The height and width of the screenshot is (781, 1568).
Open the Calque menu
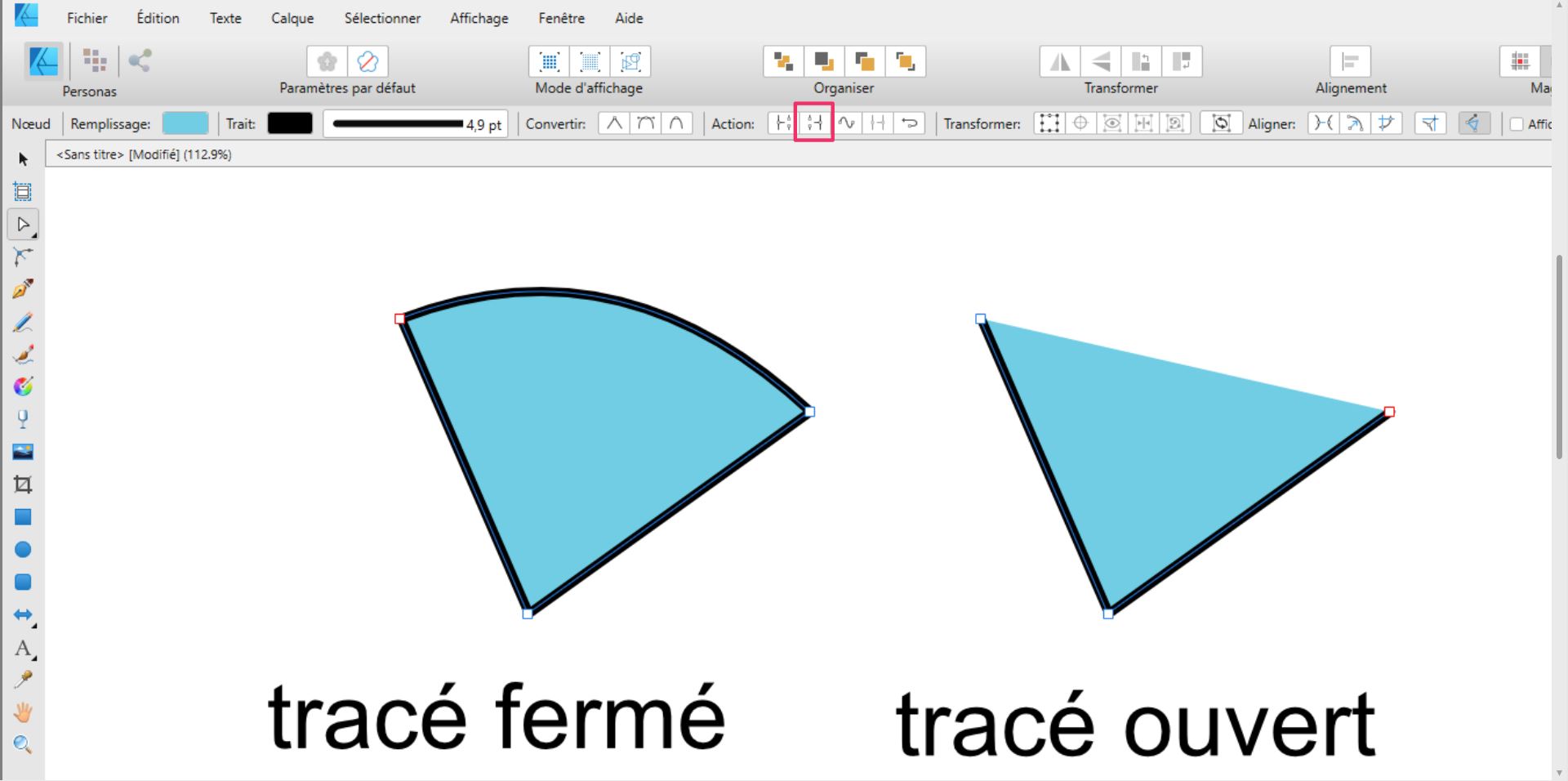[292, 18]
